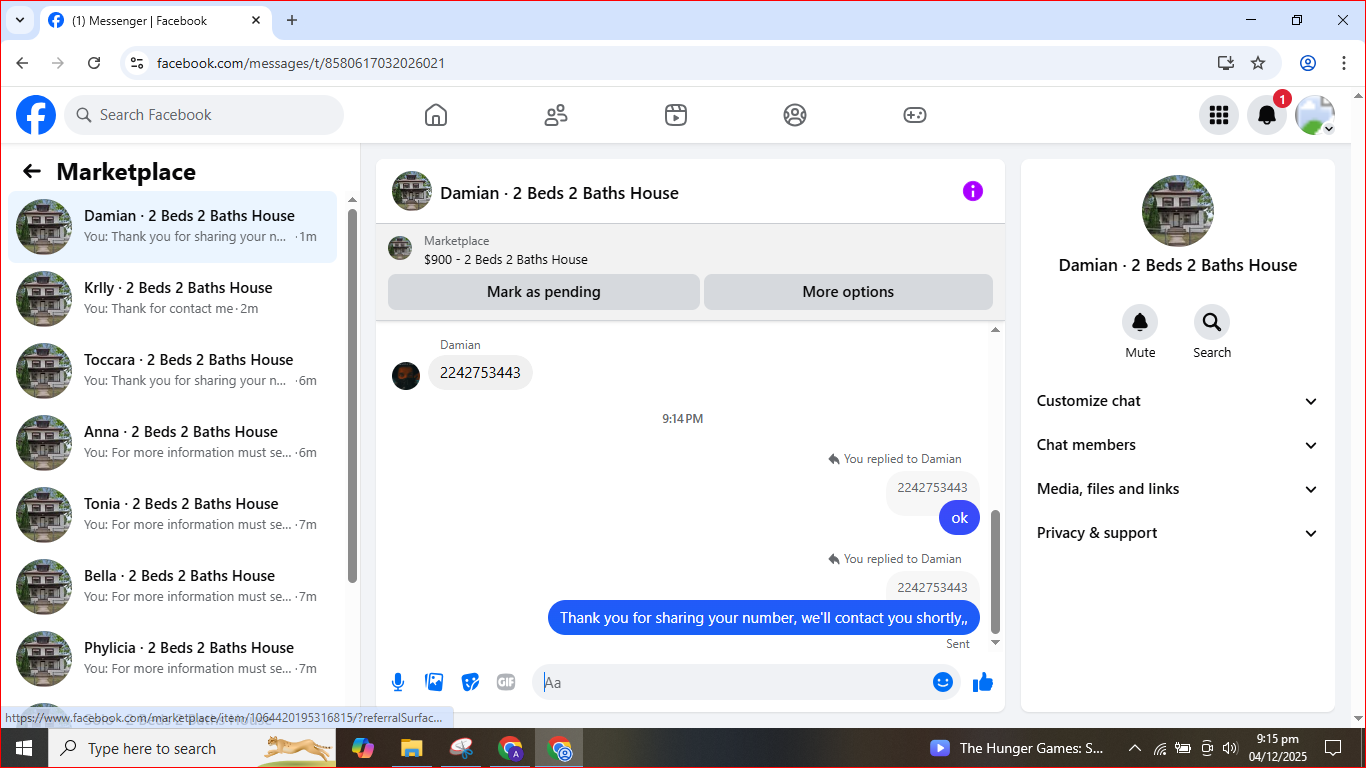Screen dimensions: 1366x768
Task: Expand Customize chat section
Action: click(1178, 401)
